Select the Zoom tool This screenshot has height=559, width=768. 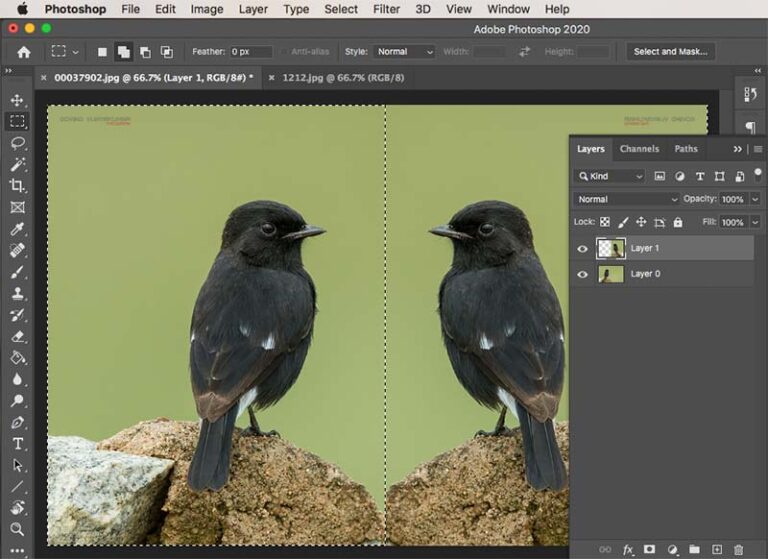point(18,529)
